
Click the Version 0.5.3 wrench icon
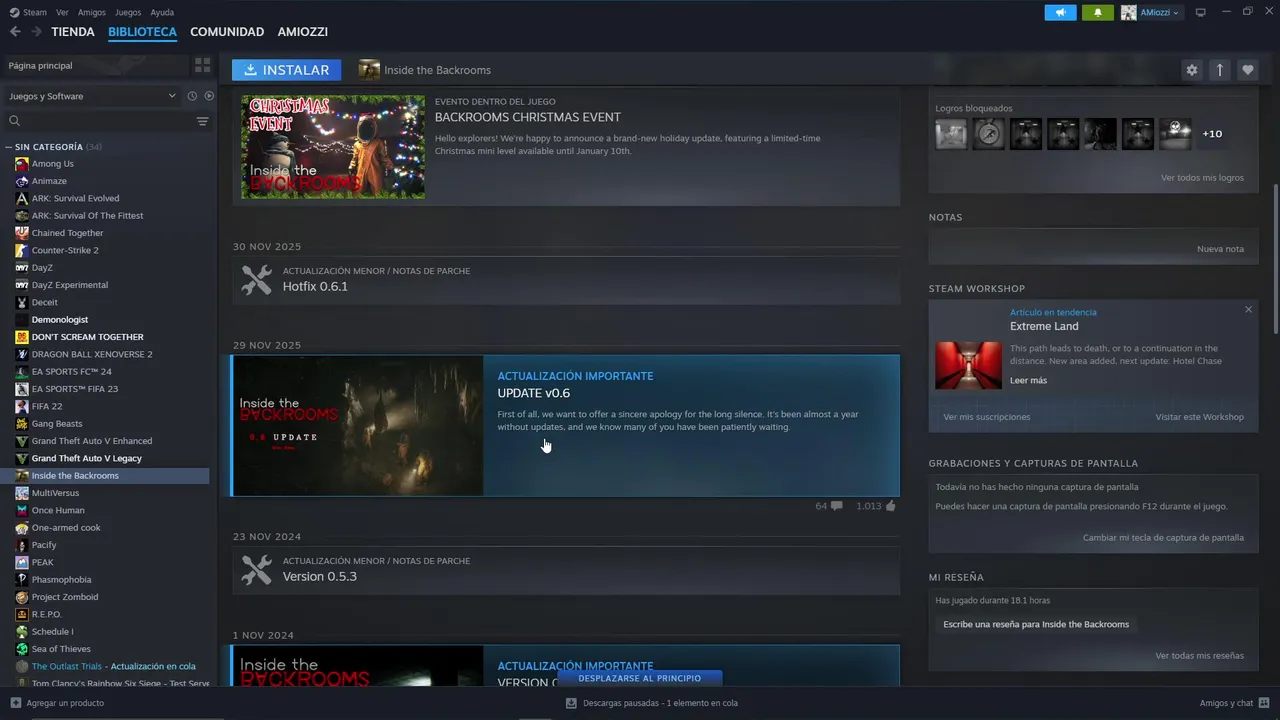tap(257, 570)
